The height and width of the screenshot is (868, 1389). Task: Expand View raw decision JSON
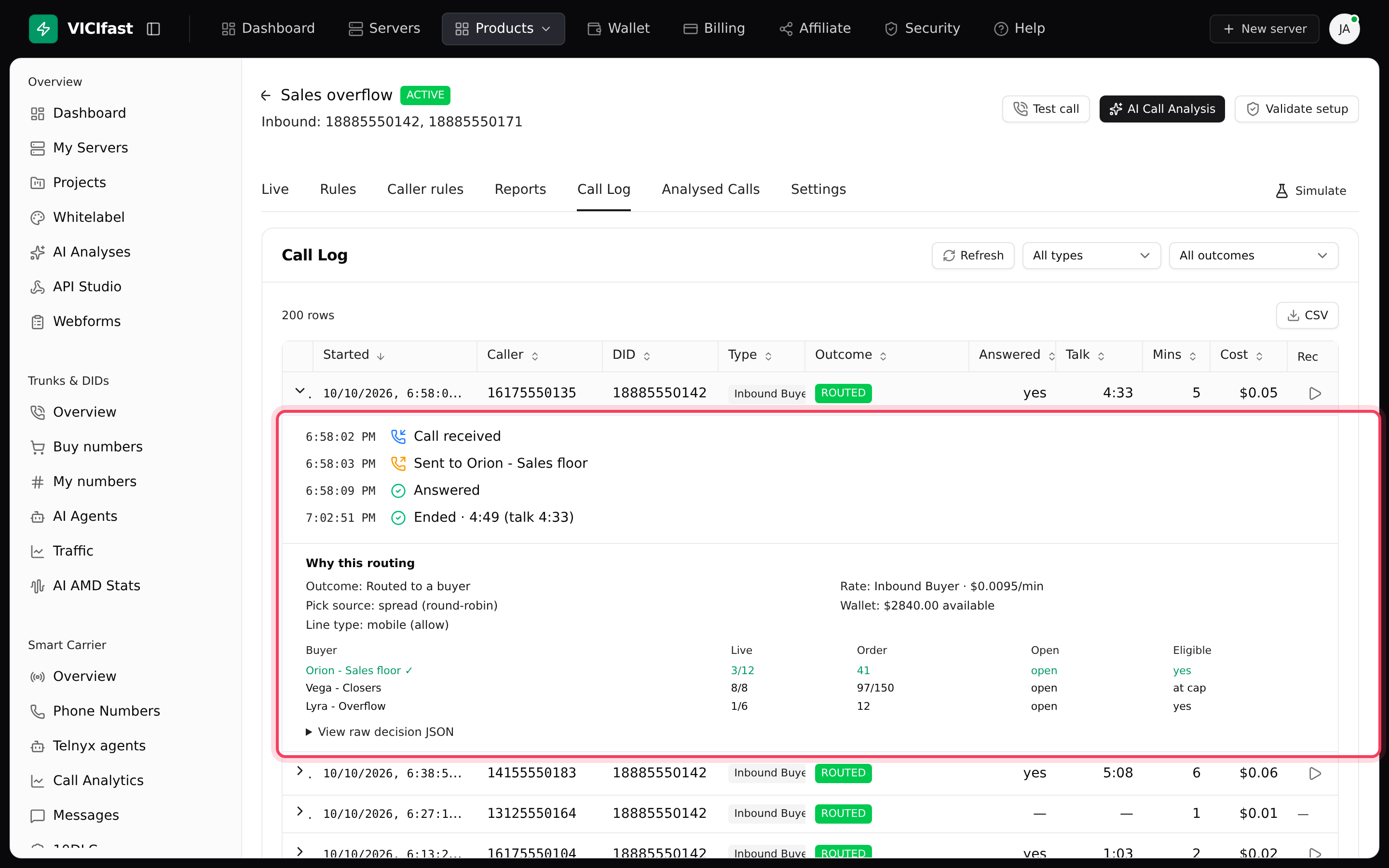pyautogui.click(x=380, y=732)
